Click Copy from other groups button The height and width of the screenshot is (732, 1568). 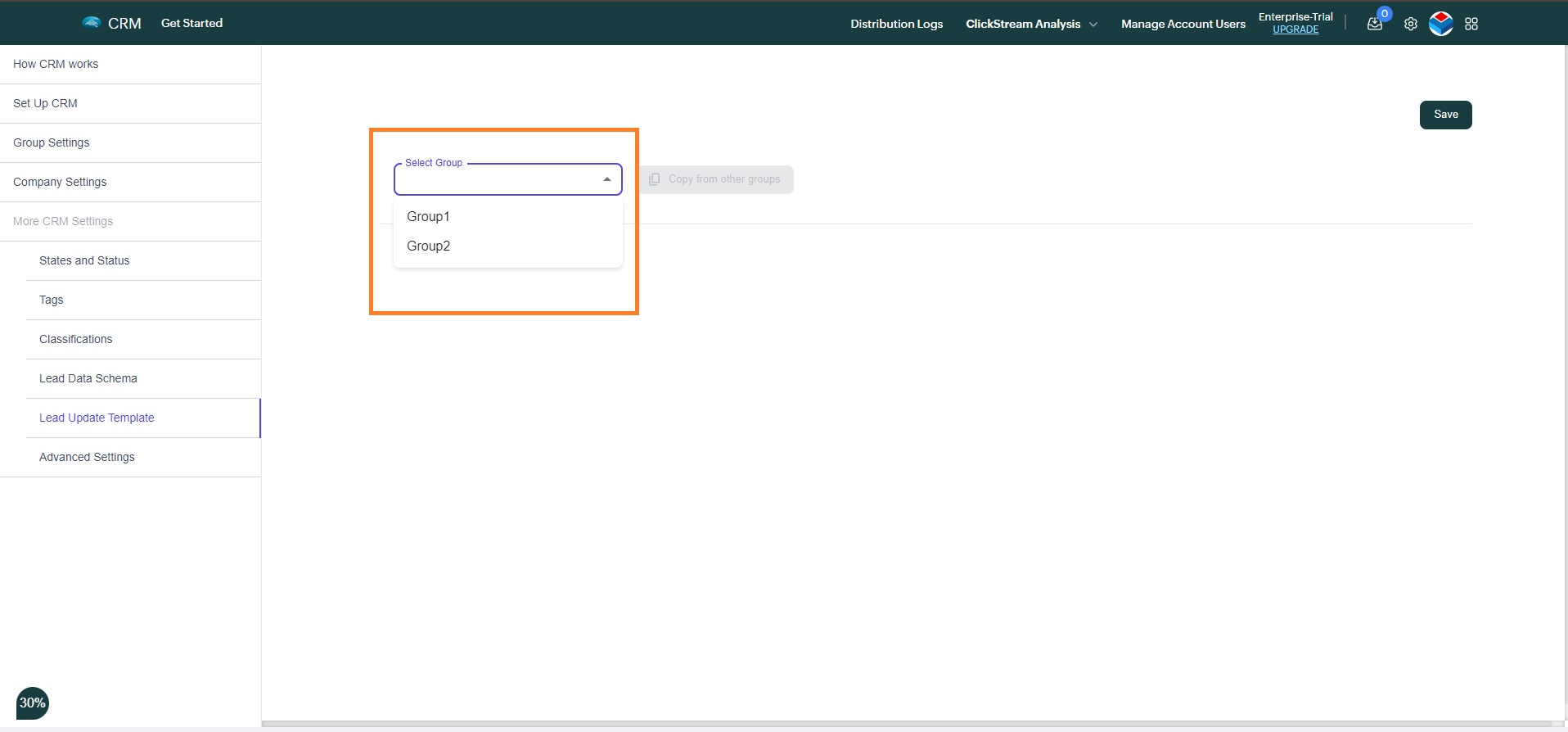click(x=716, y=179)
